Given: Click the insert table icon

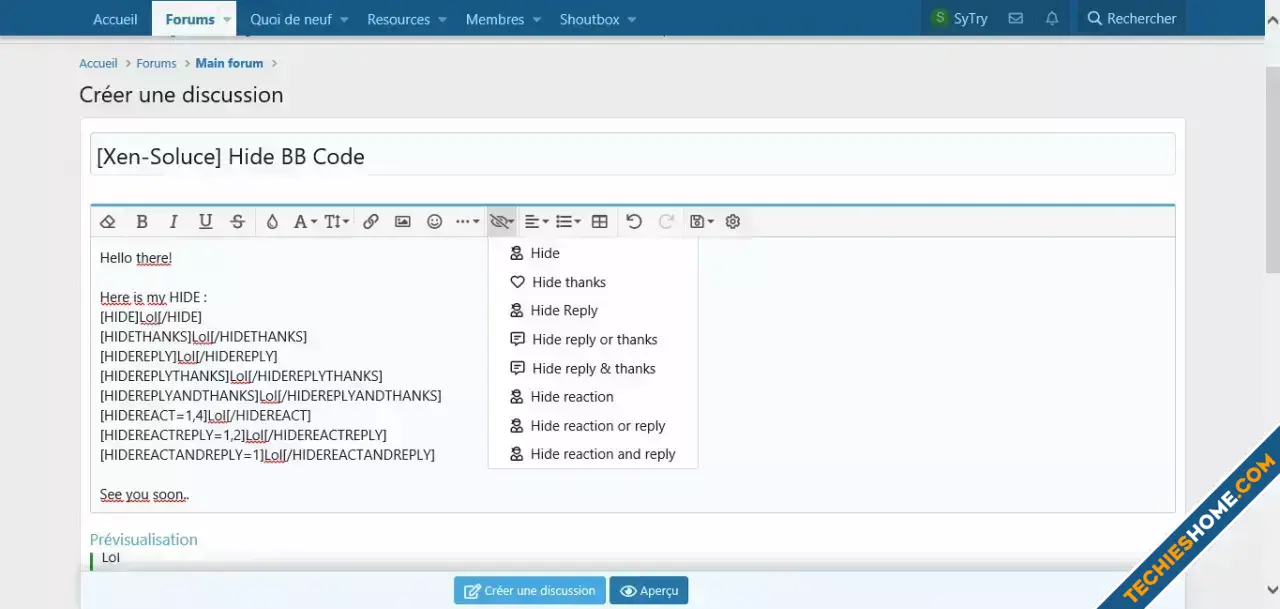Looking at the screenshot, I should [x=600, y=222].
